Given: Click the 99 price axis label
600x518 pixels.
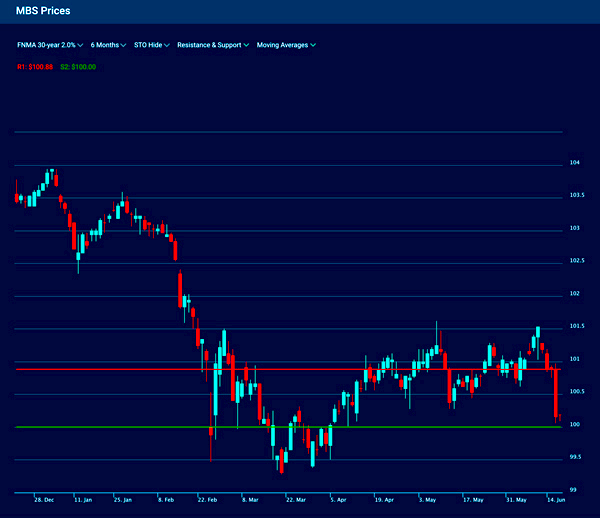Looking at the screenshot, I should coord(573,489).
